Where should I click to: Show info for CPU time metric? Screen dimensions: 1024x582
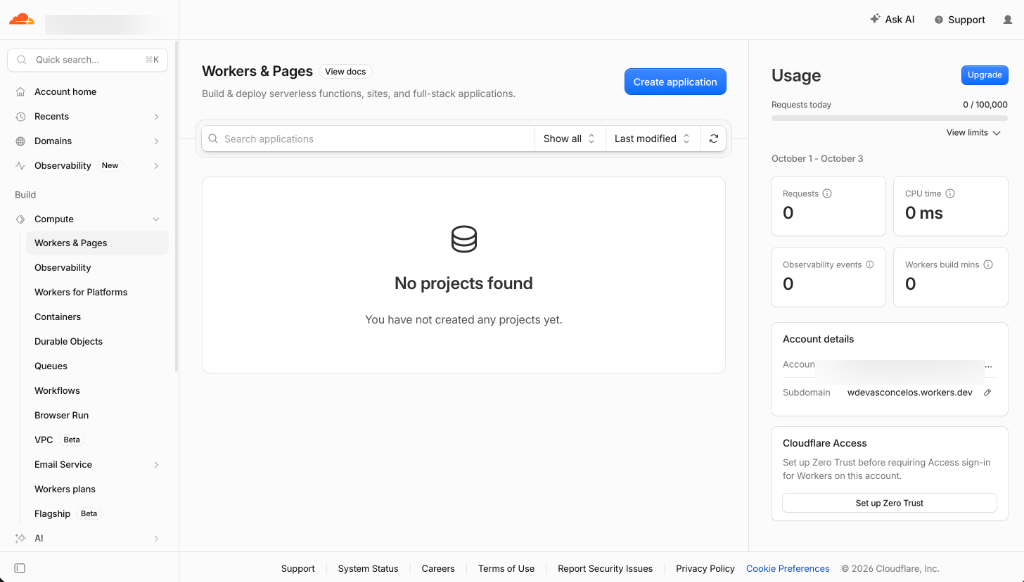coord(950,193)
